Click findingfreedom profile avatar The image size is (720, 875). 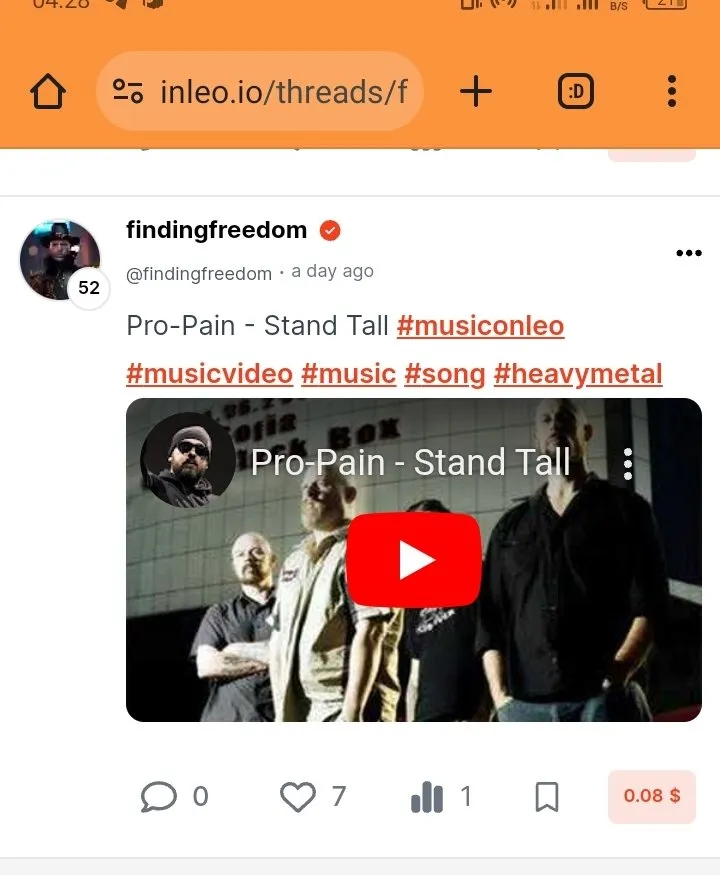(x=60, y=259)
